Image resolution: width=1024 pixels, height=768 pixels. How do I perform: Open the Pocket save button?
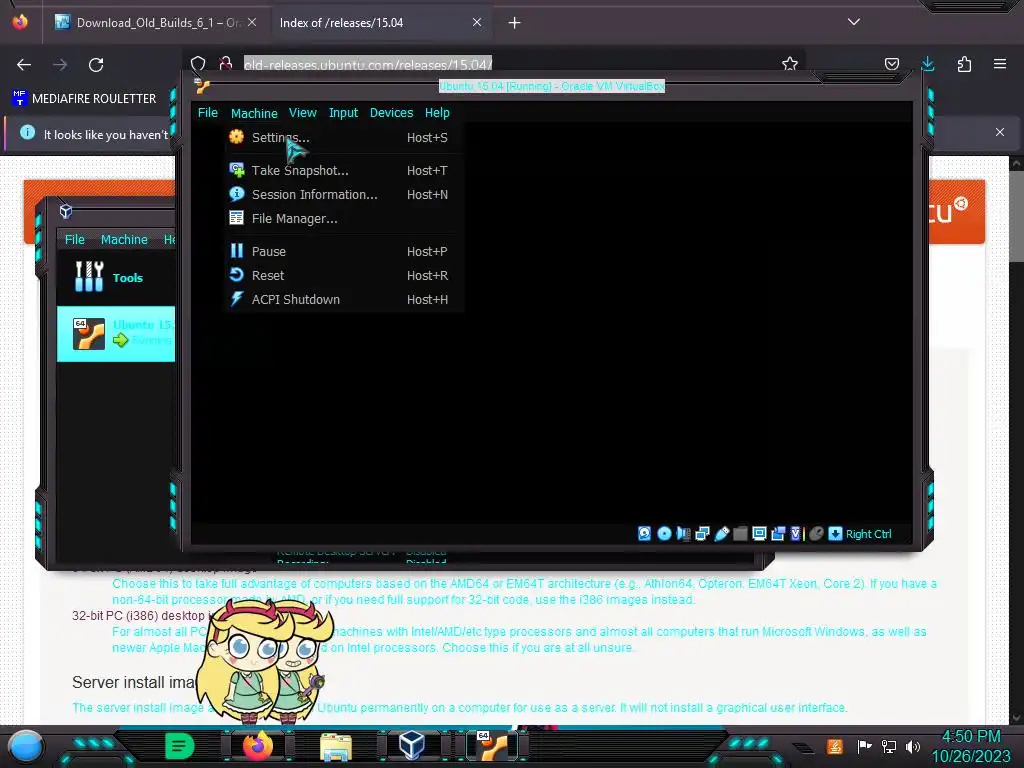(x=891, y=64)
